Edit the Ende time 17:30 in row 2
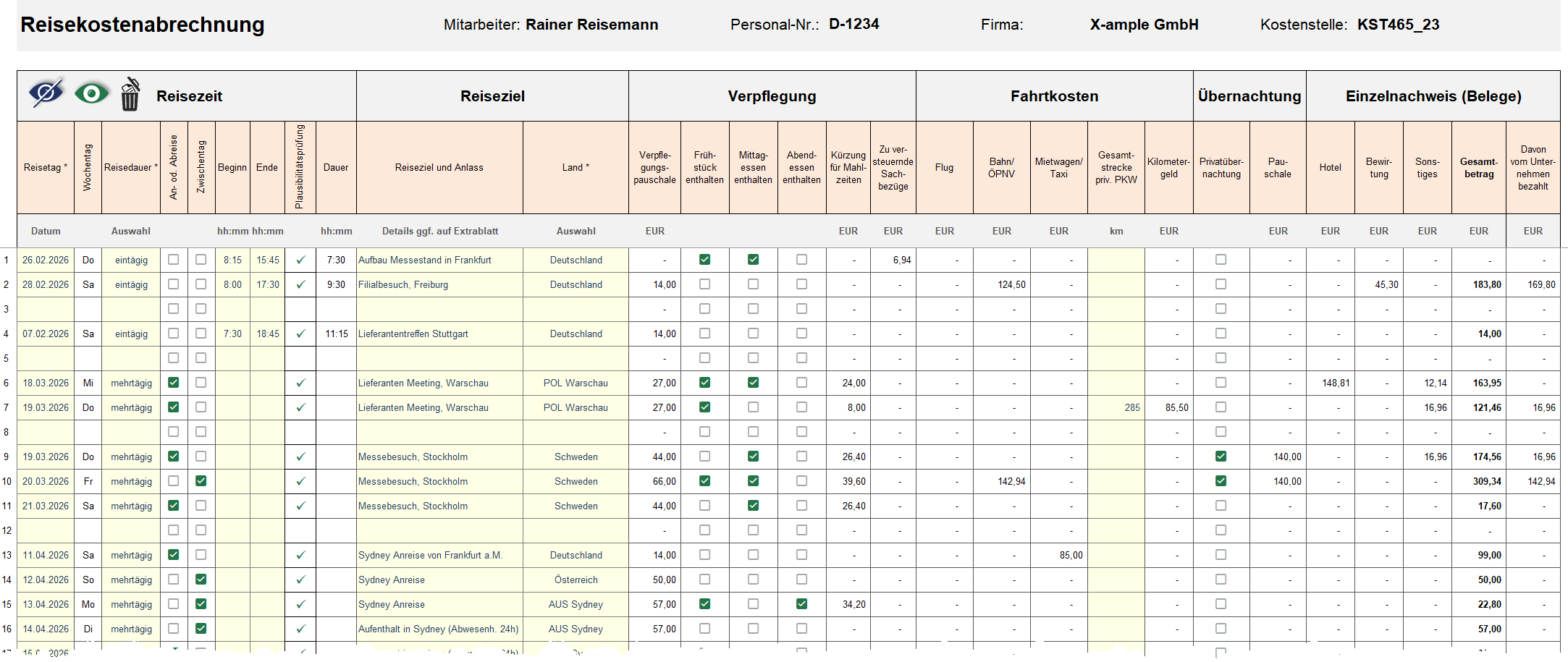This screenshot has width=1568, height=662. coord(267,284)
